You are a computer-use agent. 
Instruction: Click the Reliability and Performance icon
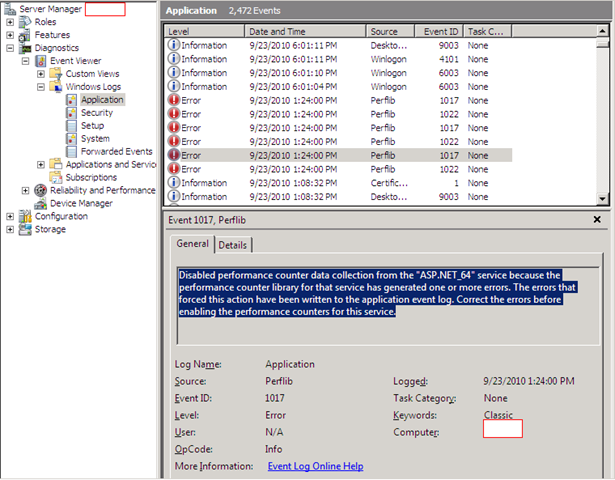[41, 190]
